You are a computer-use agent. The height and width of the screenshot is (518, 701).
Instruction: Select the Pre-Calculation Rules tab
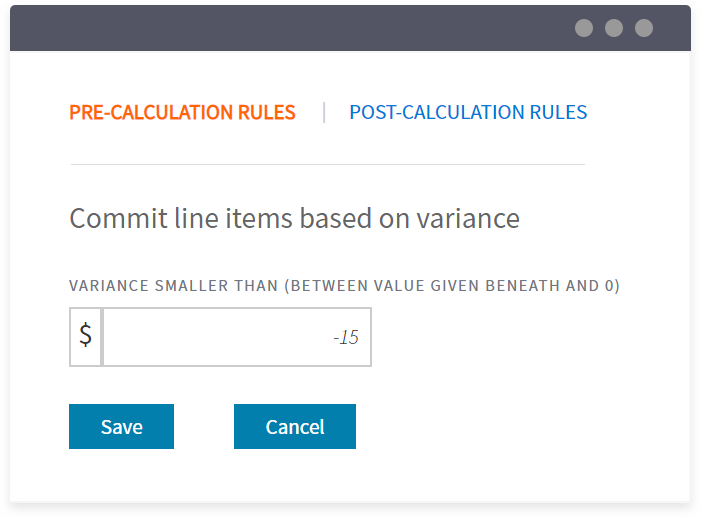(x=182, y=112)
